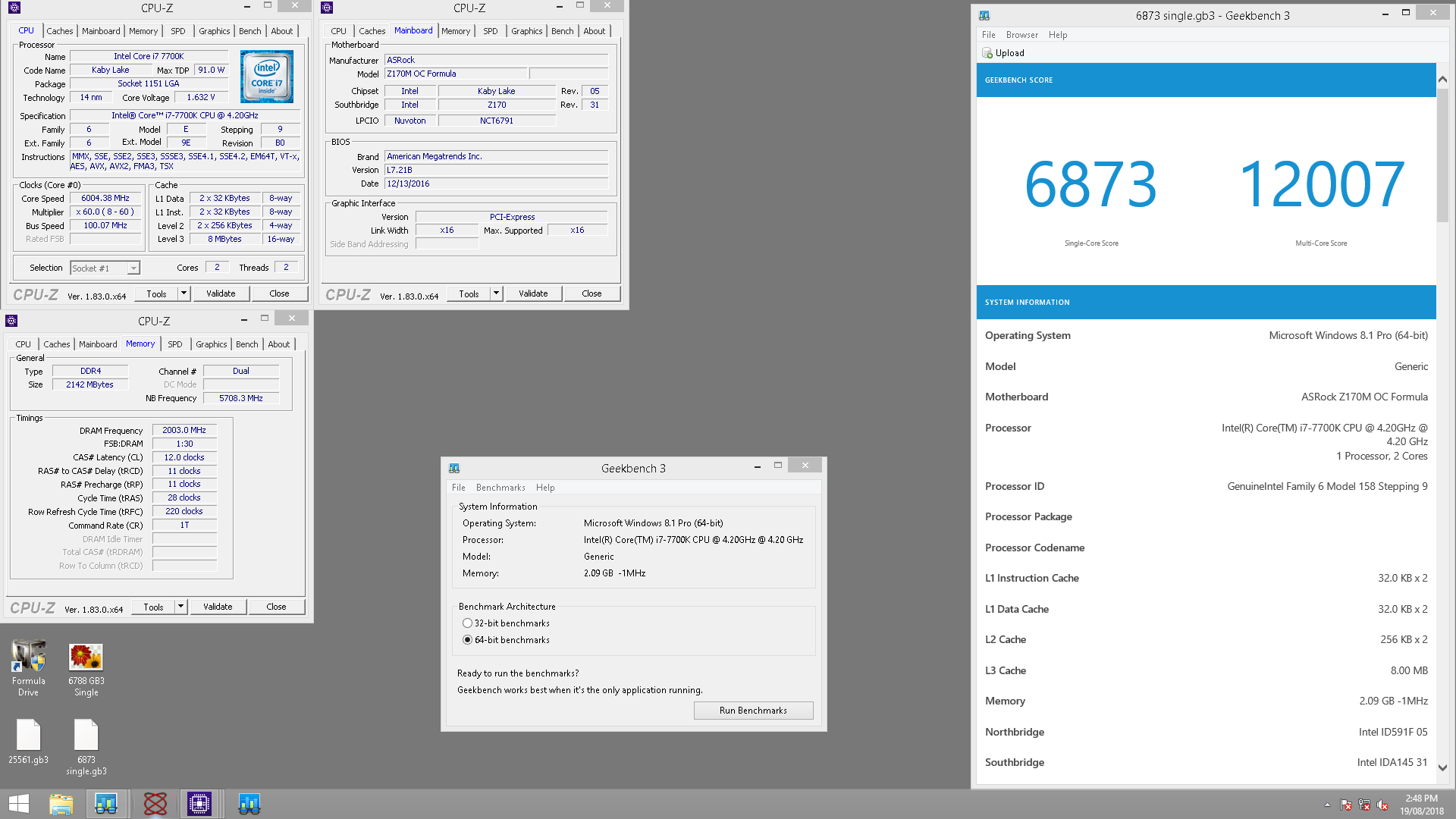The height and width of the screenshot is (819, 1456).
Task: Switch to the CPU-Z taskbar icon
Action: (199, 804)
